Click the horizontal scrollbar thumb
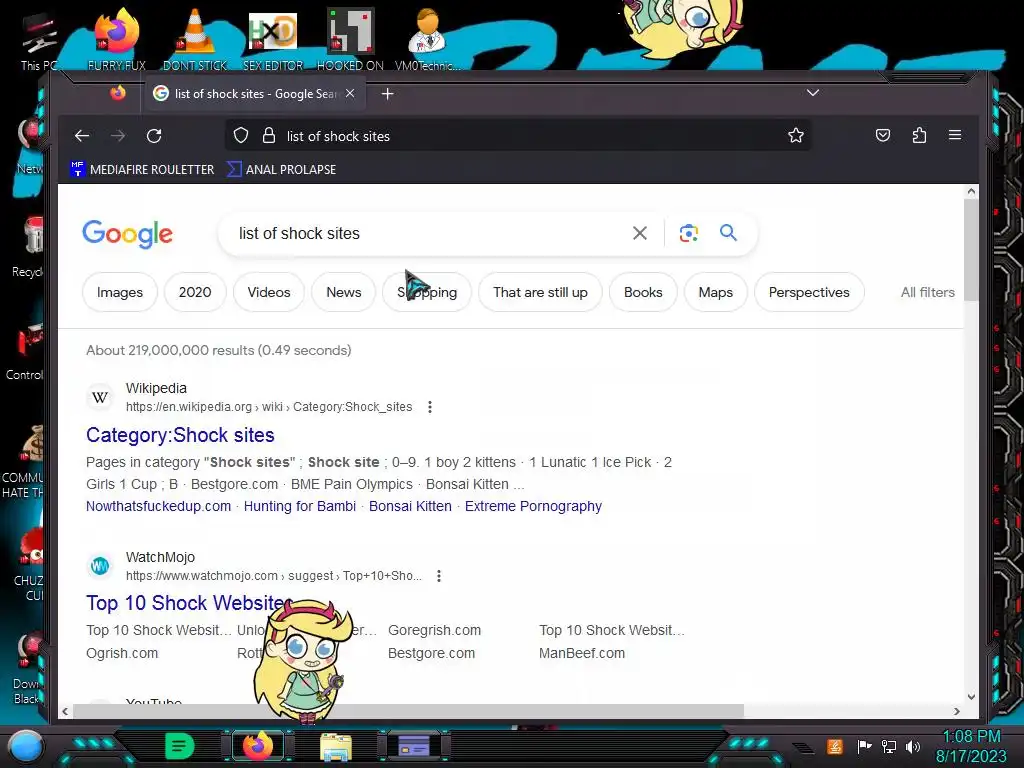Viewport: 1024px width, 768px height. (x=408, y=711)
